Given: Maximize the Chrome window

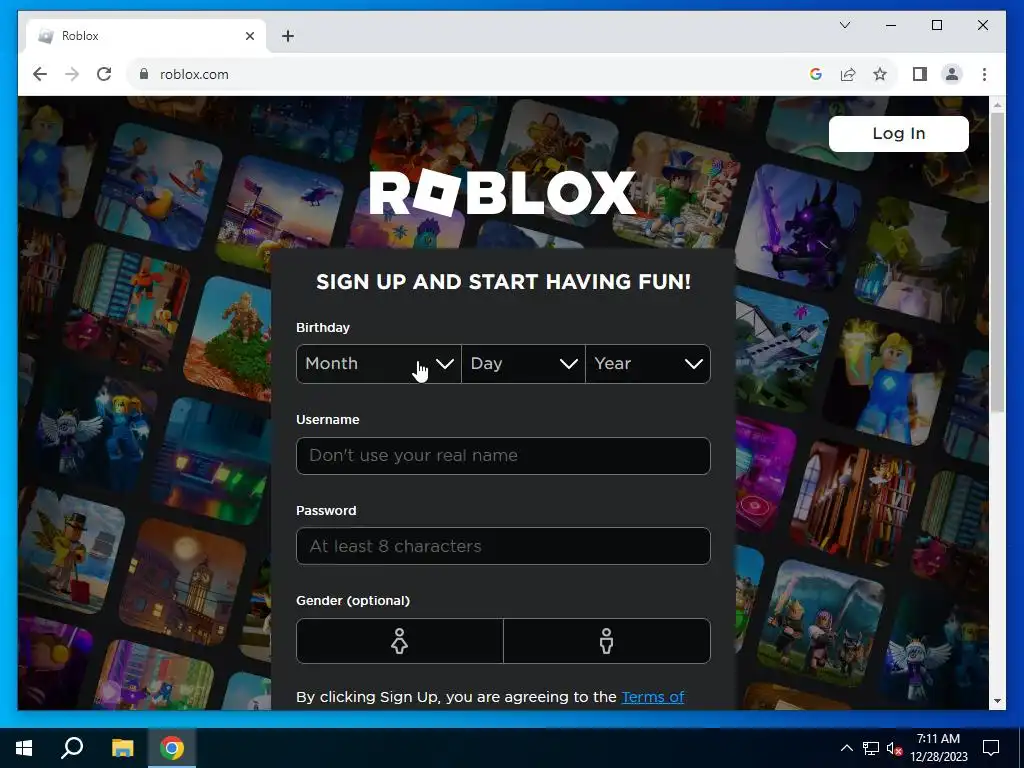Looking at the screenshot, I should pos(936,25).
